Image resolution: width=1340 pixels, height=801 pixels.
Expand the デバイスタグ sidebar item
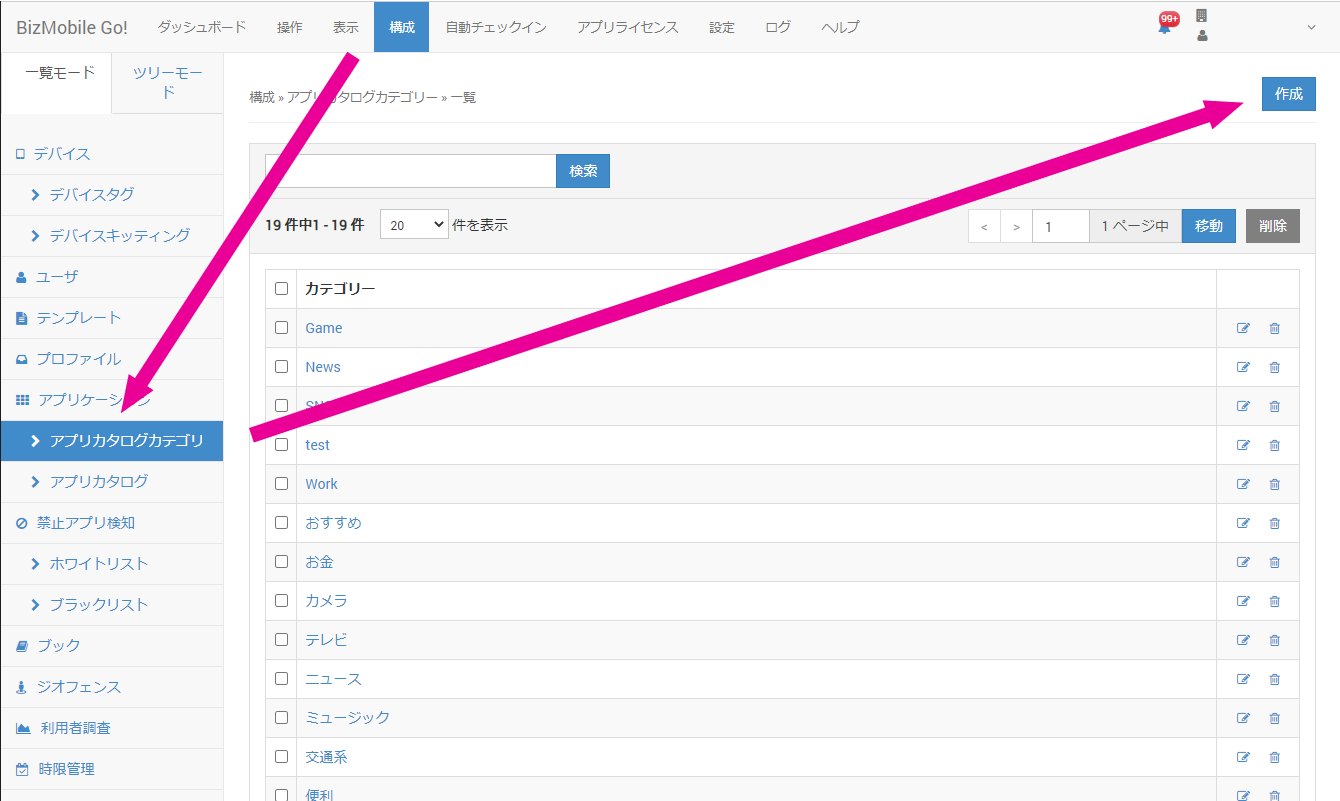point(91,195)
